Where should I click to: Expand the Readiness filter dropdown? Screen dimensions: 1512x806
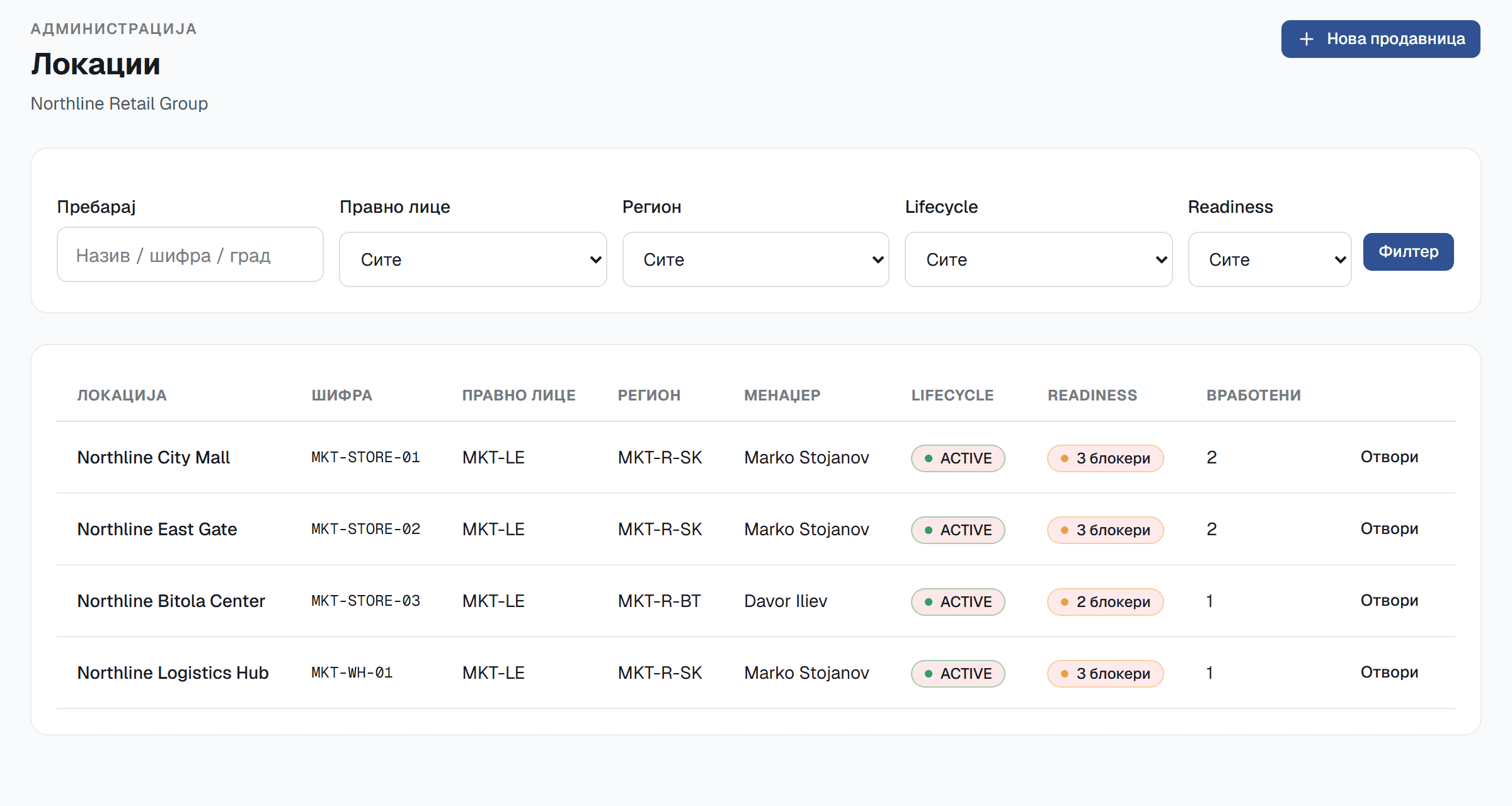coord(1269,259)
